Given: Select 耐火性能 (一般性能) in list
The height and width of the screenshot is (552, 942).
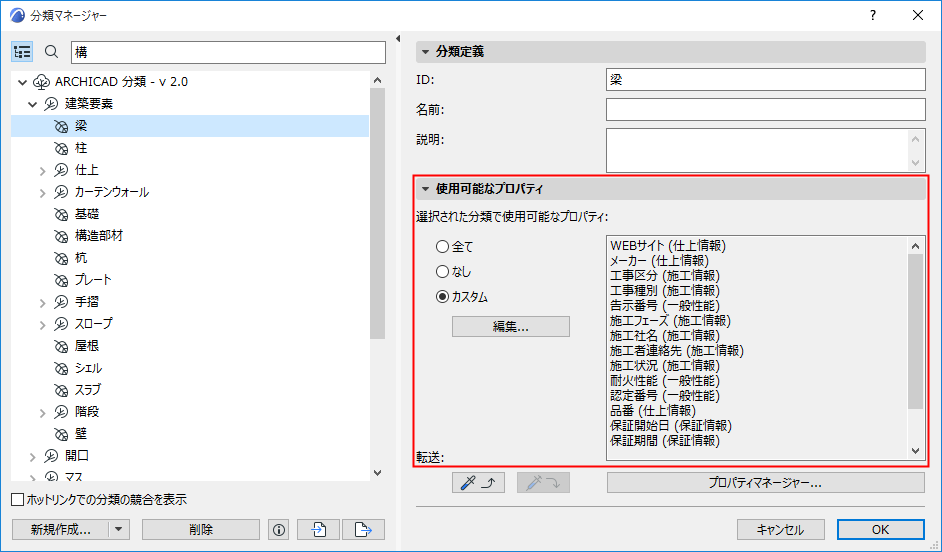Looking at the screenshot, I should coord(665,381).
